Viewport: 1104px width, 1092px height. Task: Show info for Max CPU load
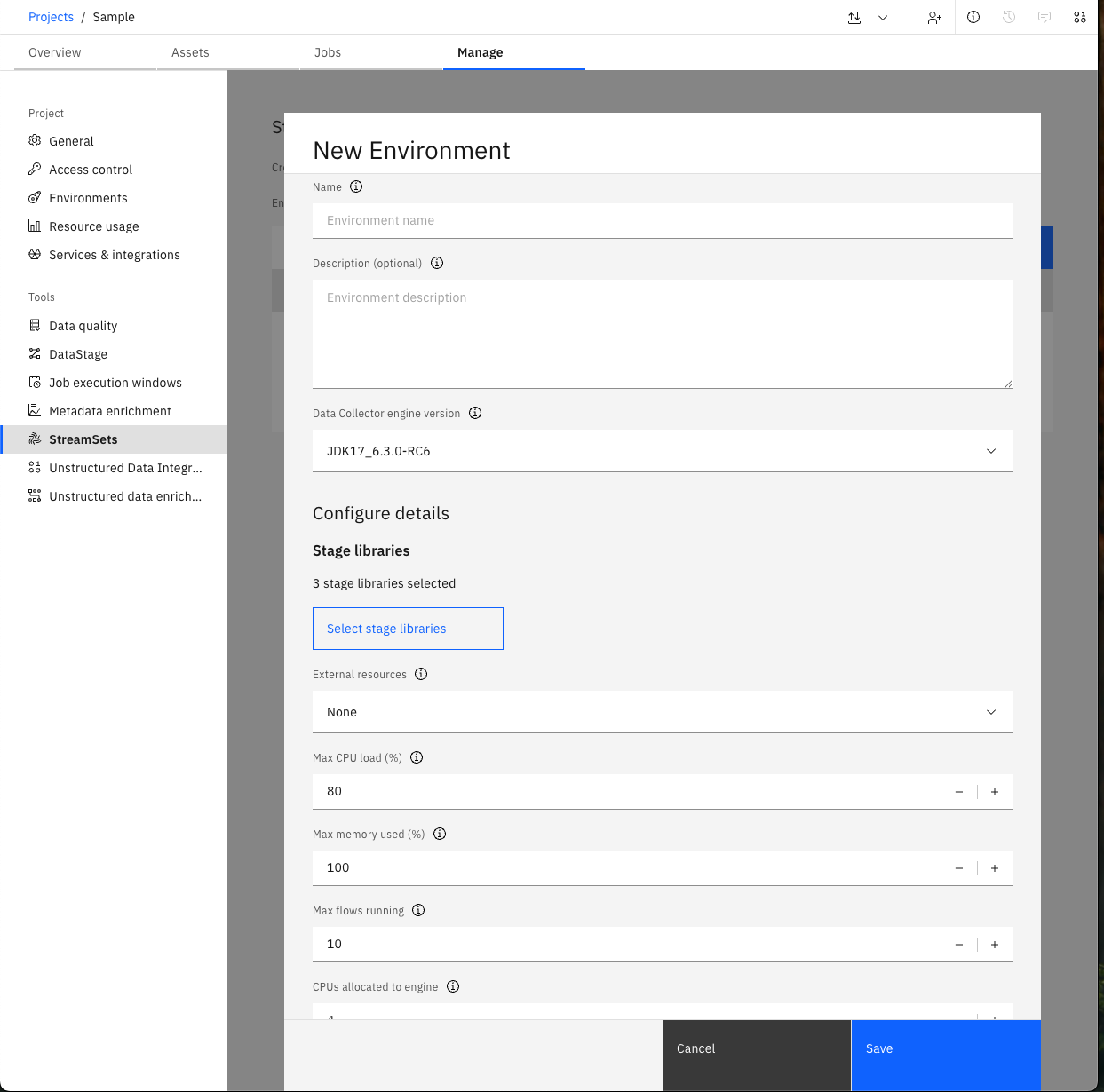click(417, 757)
